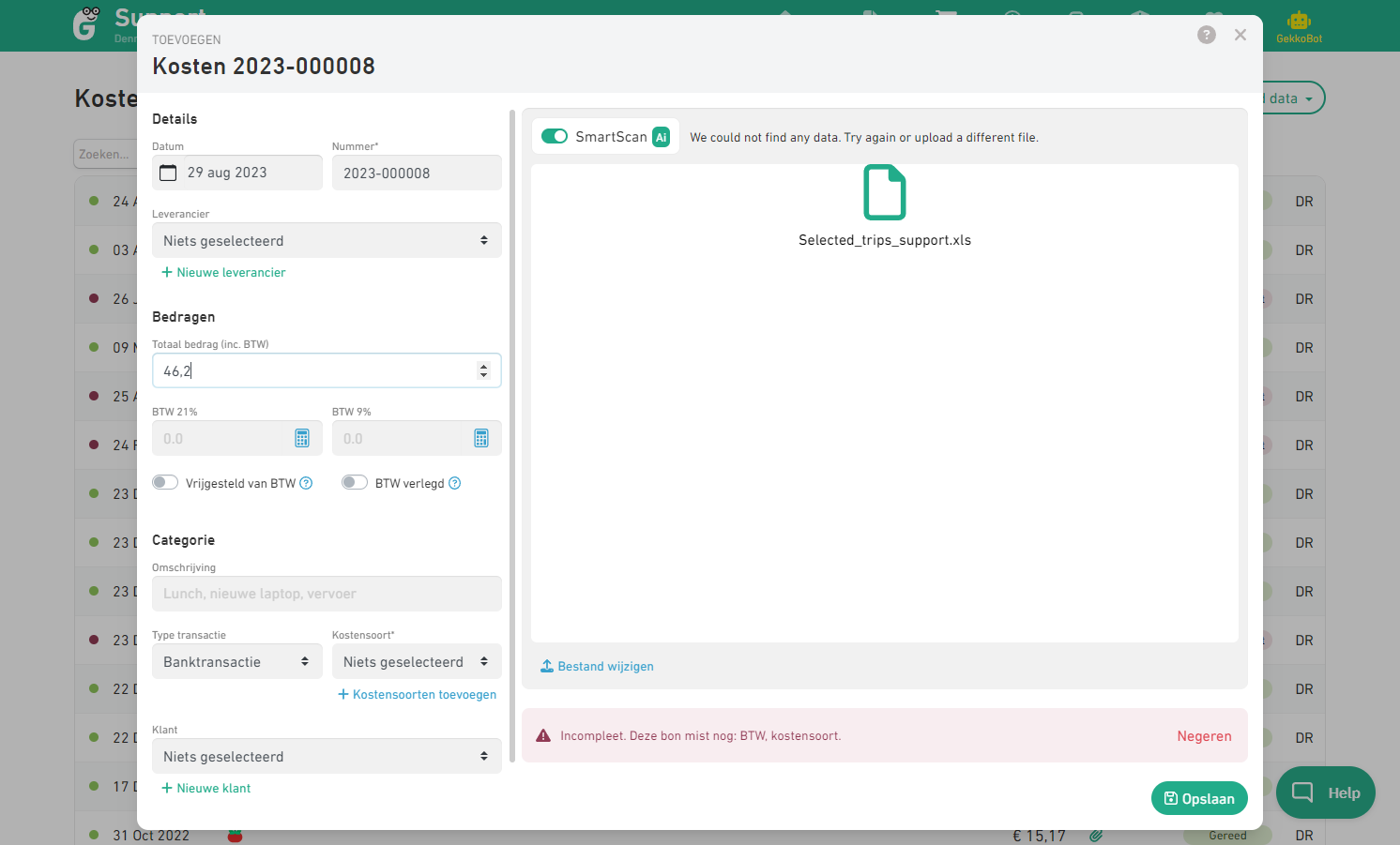1400x845 pixels.
Task: Click the Gekko logo in top bar
Action: [86, 23]
